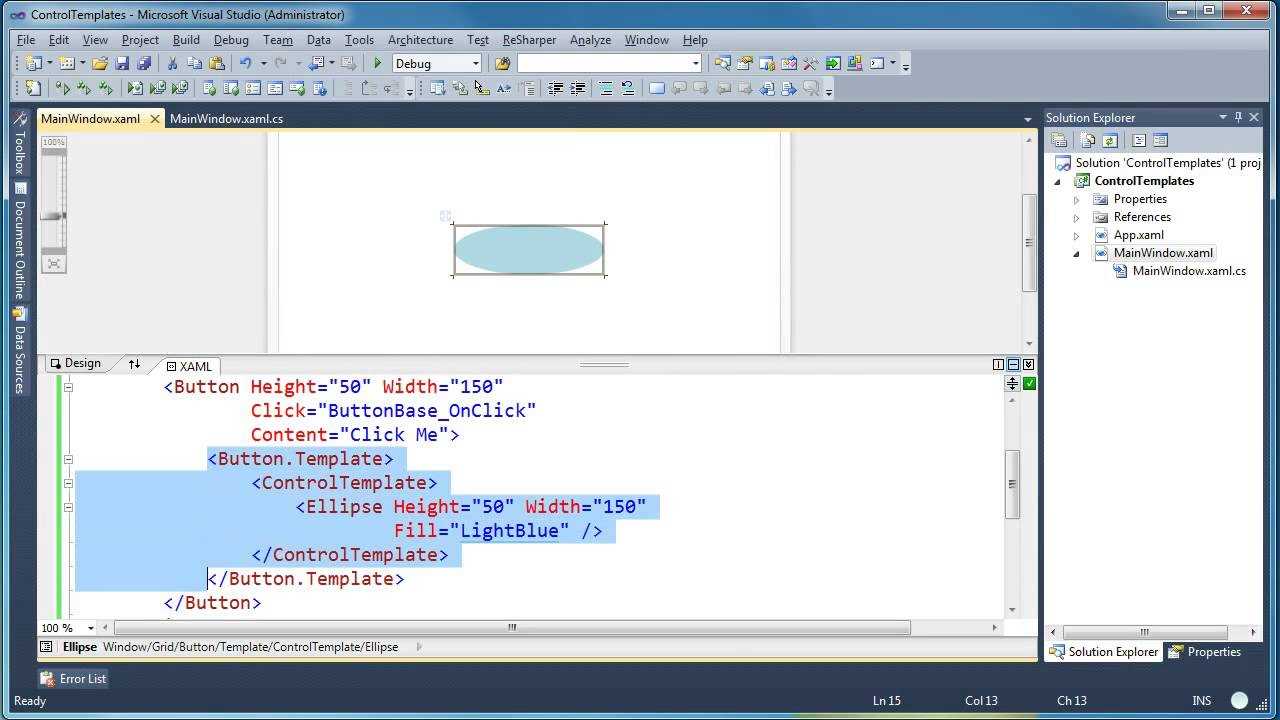Collapse the Button.Template code region
Image resolution: width=1280 pixels, height=720 pixels.
(x=68, y=459)
